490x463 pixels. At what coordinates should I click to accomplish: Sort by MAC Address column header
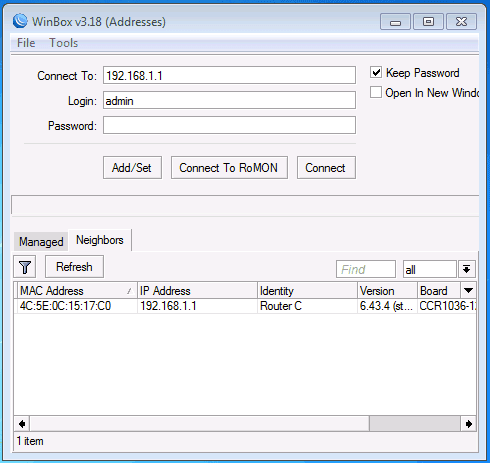click(x=77, y=290)
